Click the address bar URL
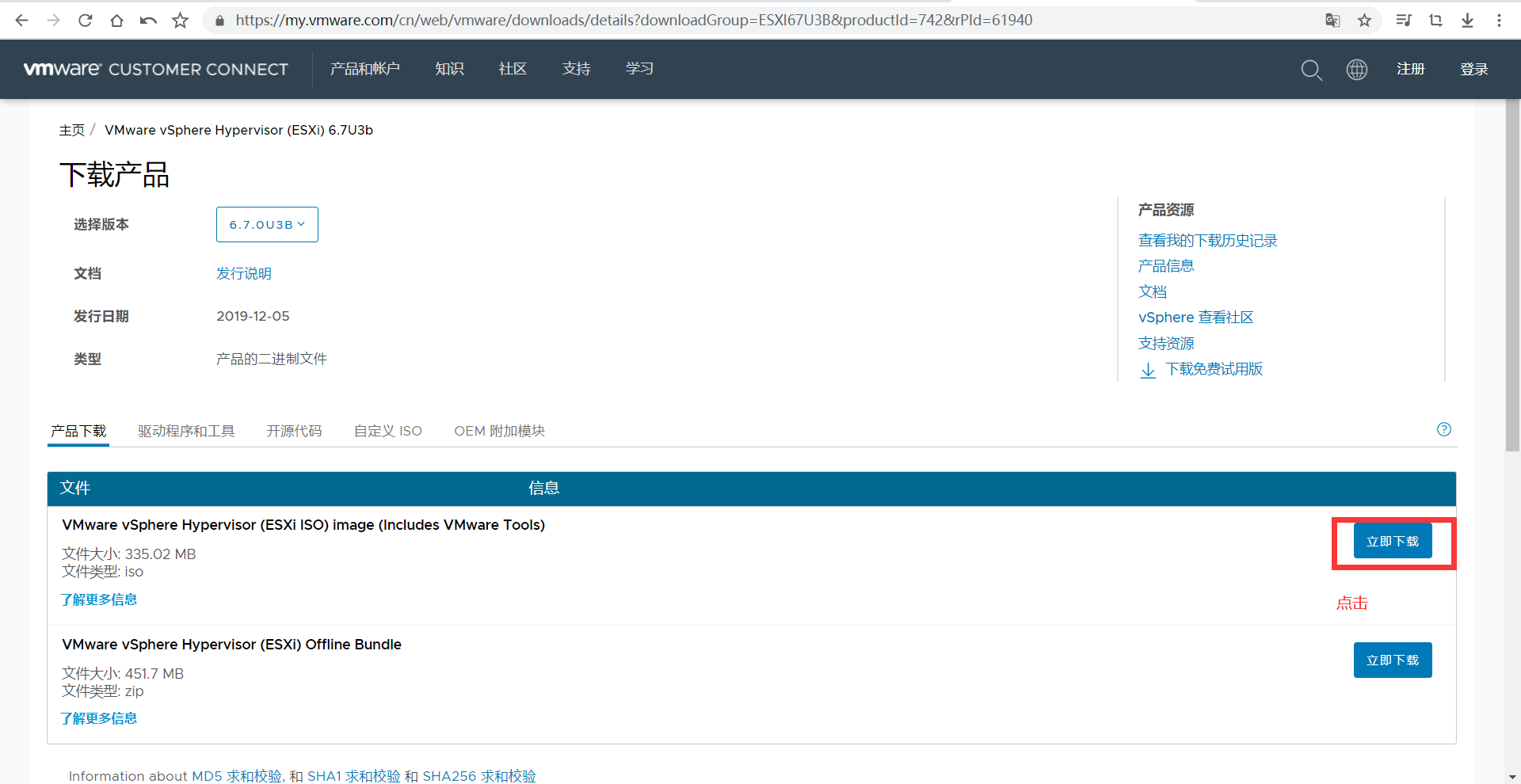This screenshot has width=1521, height=784. [x=634, y=21]
